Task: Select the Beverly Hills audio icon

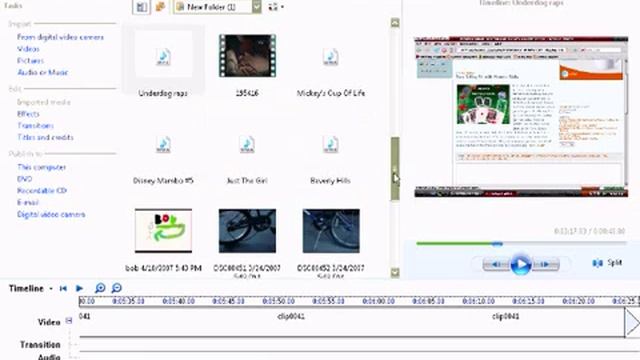Action: coord(330,144)
